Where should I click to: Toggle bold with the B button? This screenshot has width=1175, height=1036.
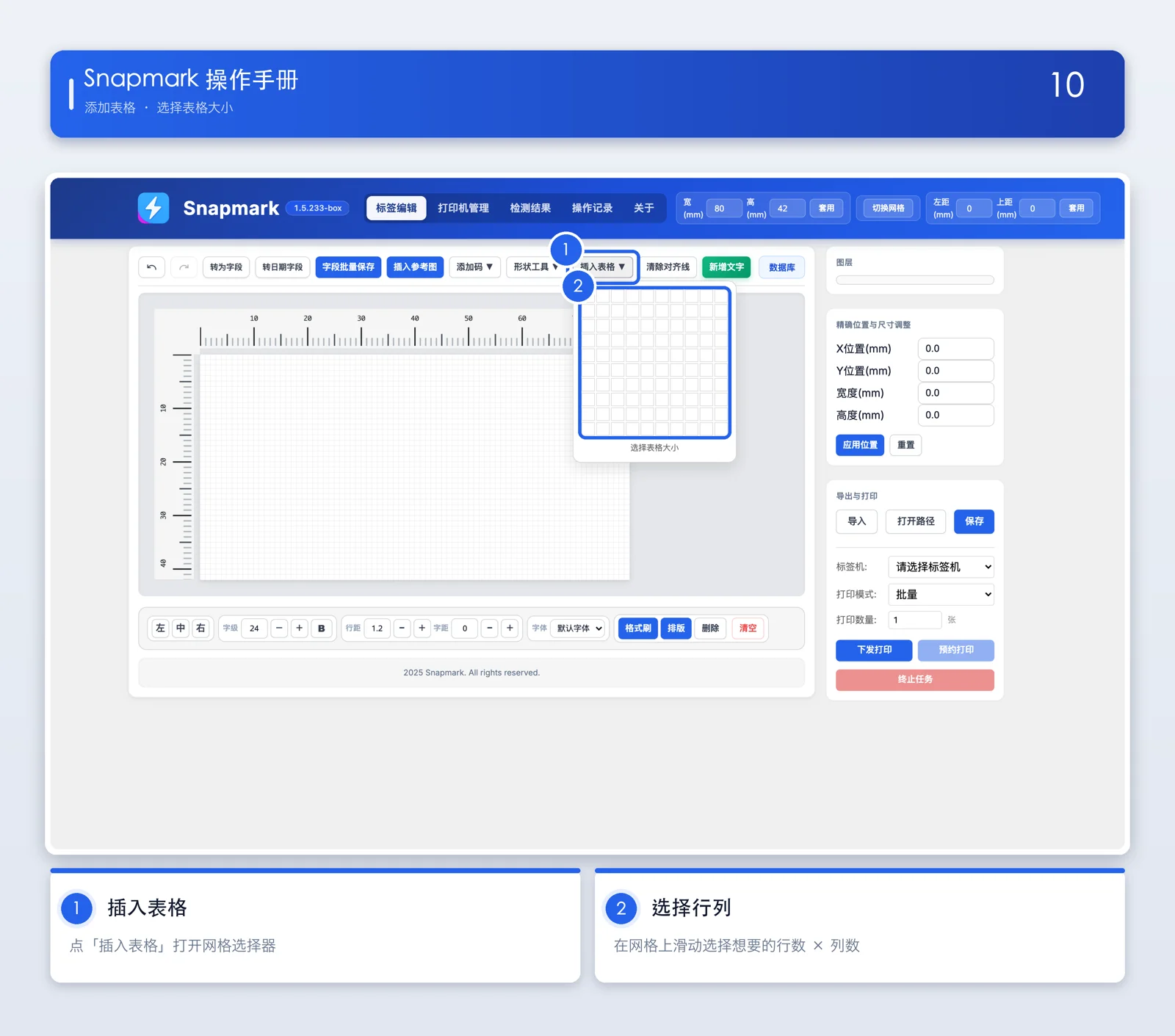[x=321, y=629]
